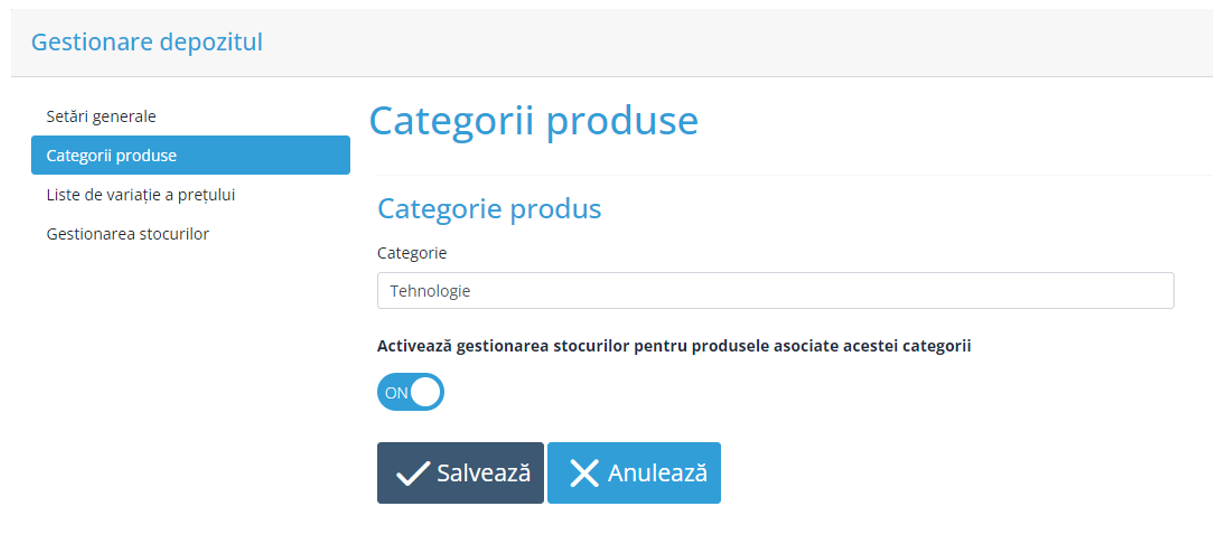Click the Gestionare depozitul header title
This screenshot has width=1213, height=547.
tap(147, 42)
